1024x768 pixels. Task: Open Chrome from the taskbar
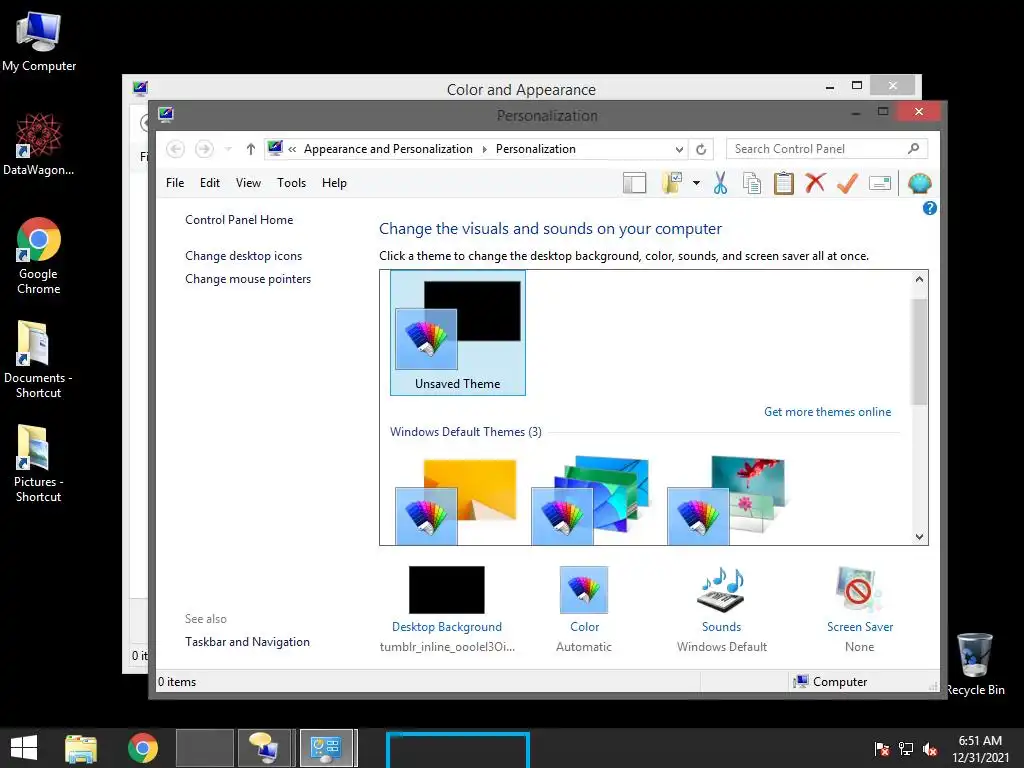pos(143,748)
